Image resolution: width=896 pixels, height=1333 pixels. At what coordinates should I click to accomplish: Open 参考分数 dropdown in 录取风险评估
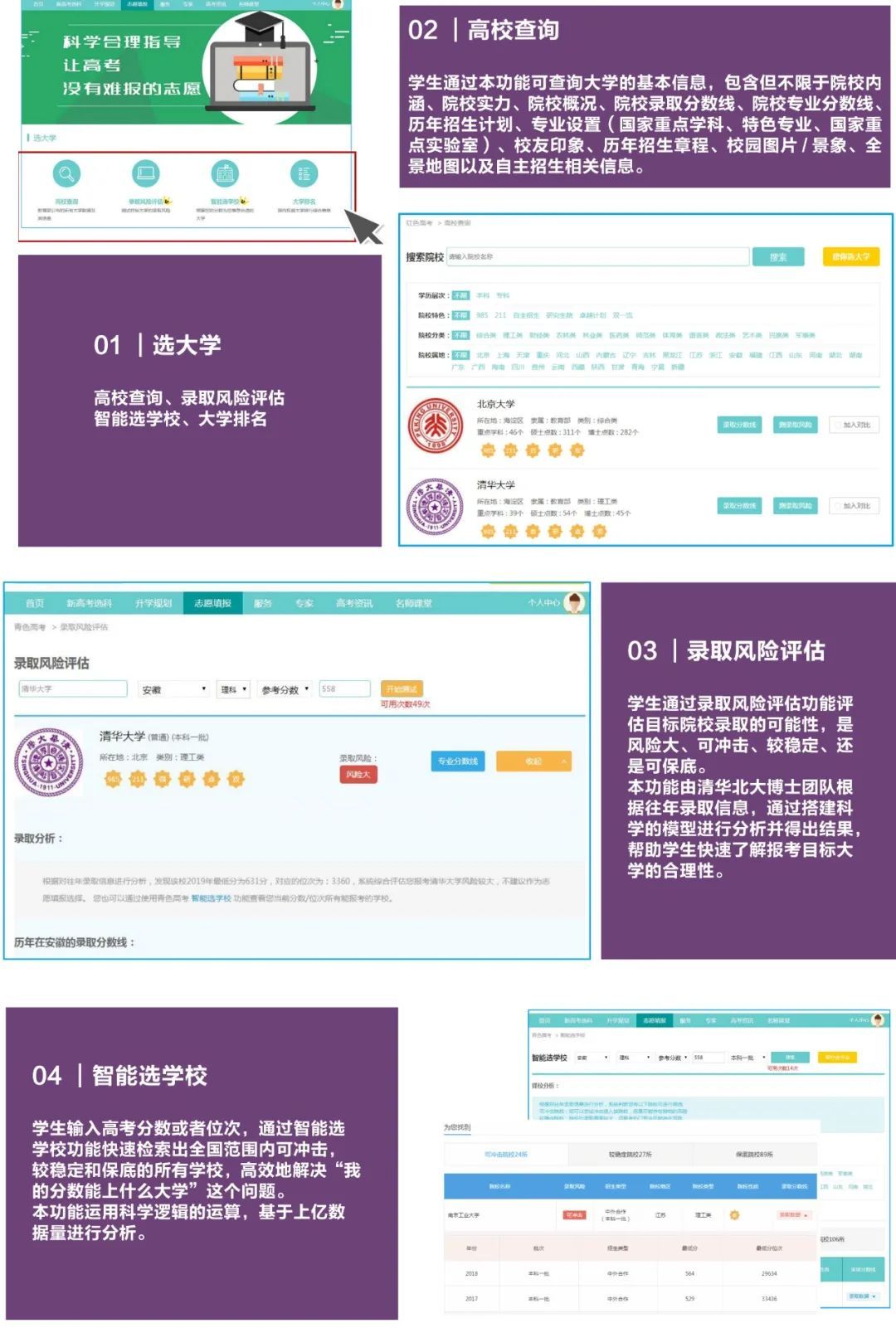click(285, 689)
